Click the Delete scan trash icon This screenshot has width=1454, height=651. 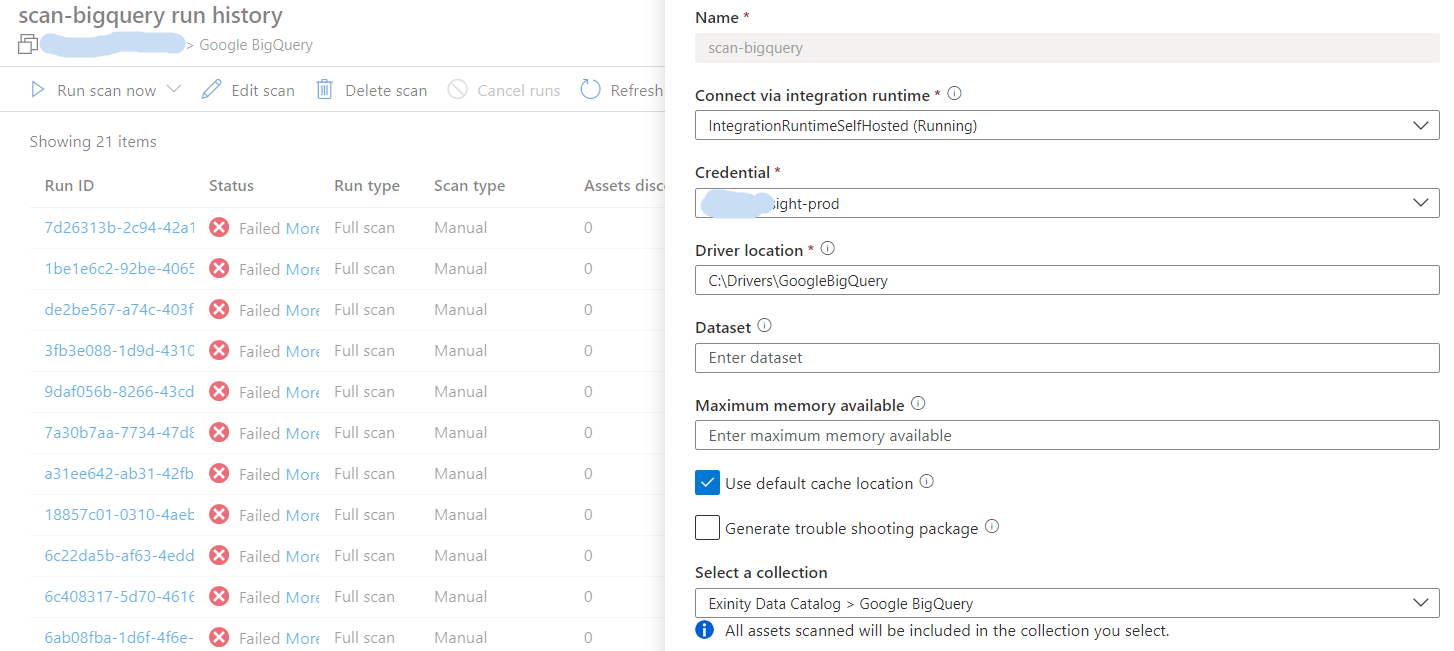[x=324, y=90]
